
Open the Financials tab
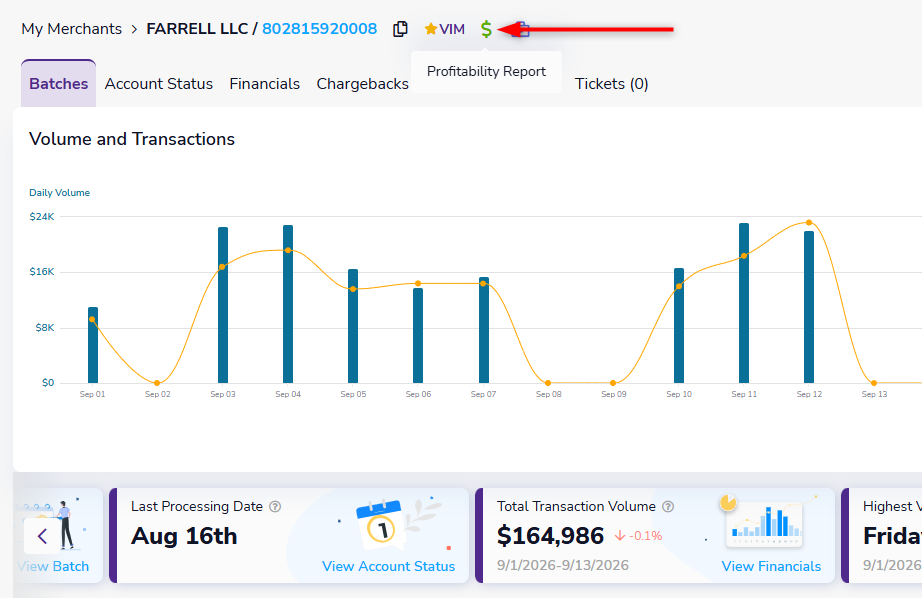pos(265,83)
